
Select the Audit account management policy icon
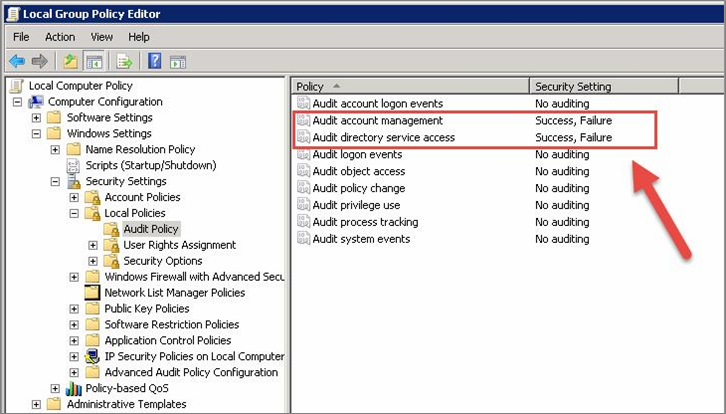pos(303,121)
